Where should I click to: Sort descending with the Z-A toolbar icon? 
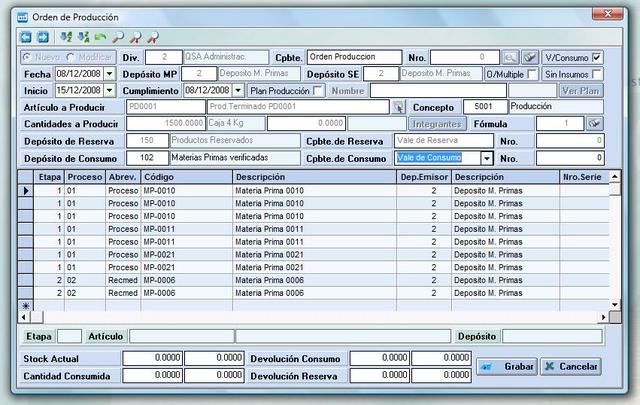(84, 38)
